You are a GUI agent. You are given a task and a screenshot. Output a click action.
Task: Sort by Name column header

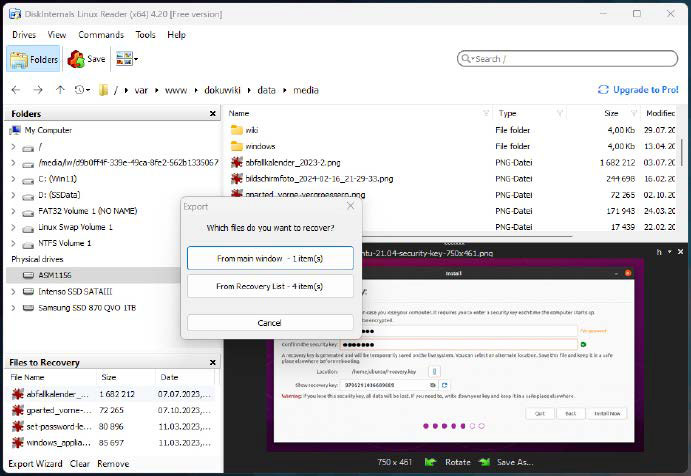pos(239,113)
